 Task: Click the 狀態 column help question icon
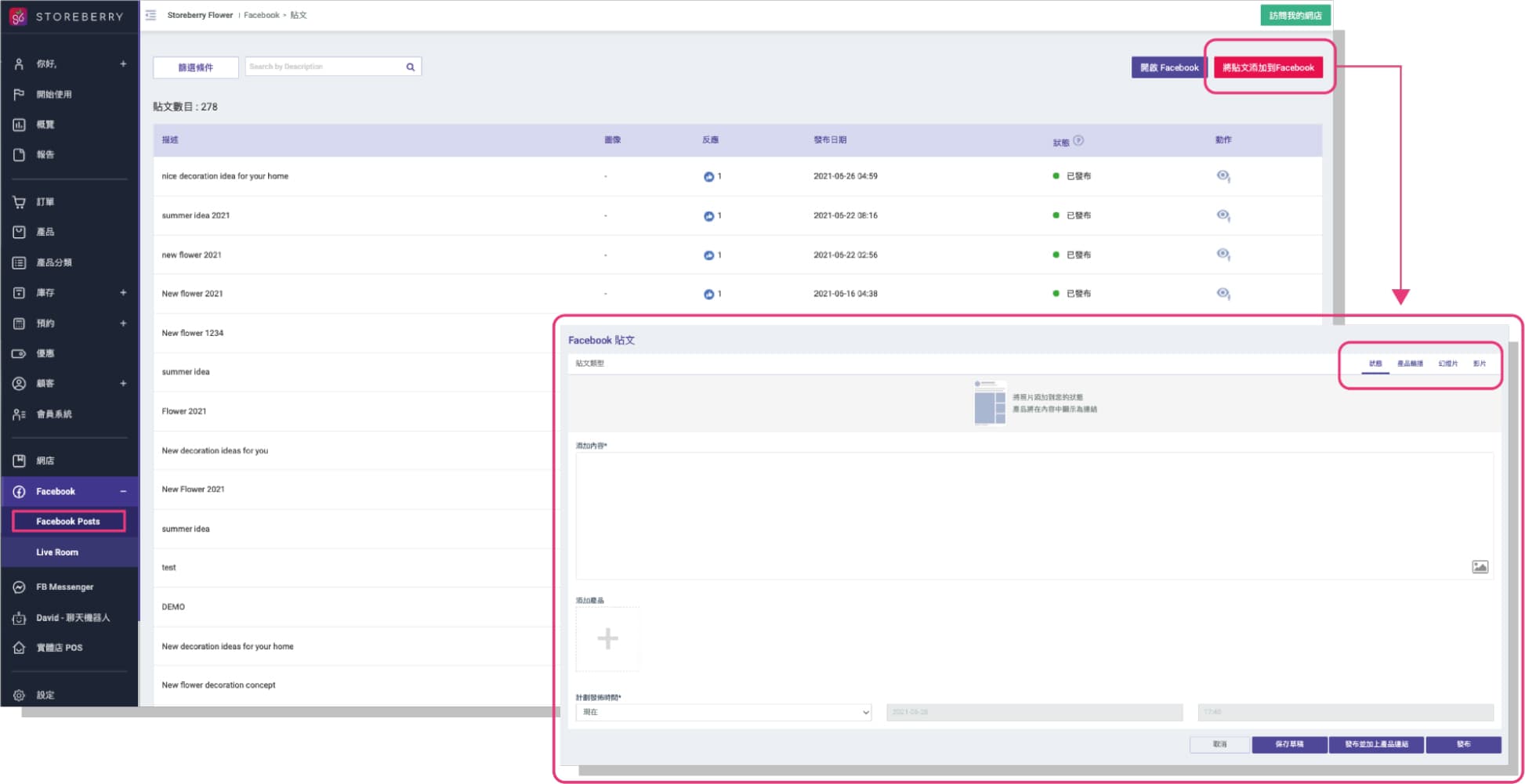[x=1078, y=141]
